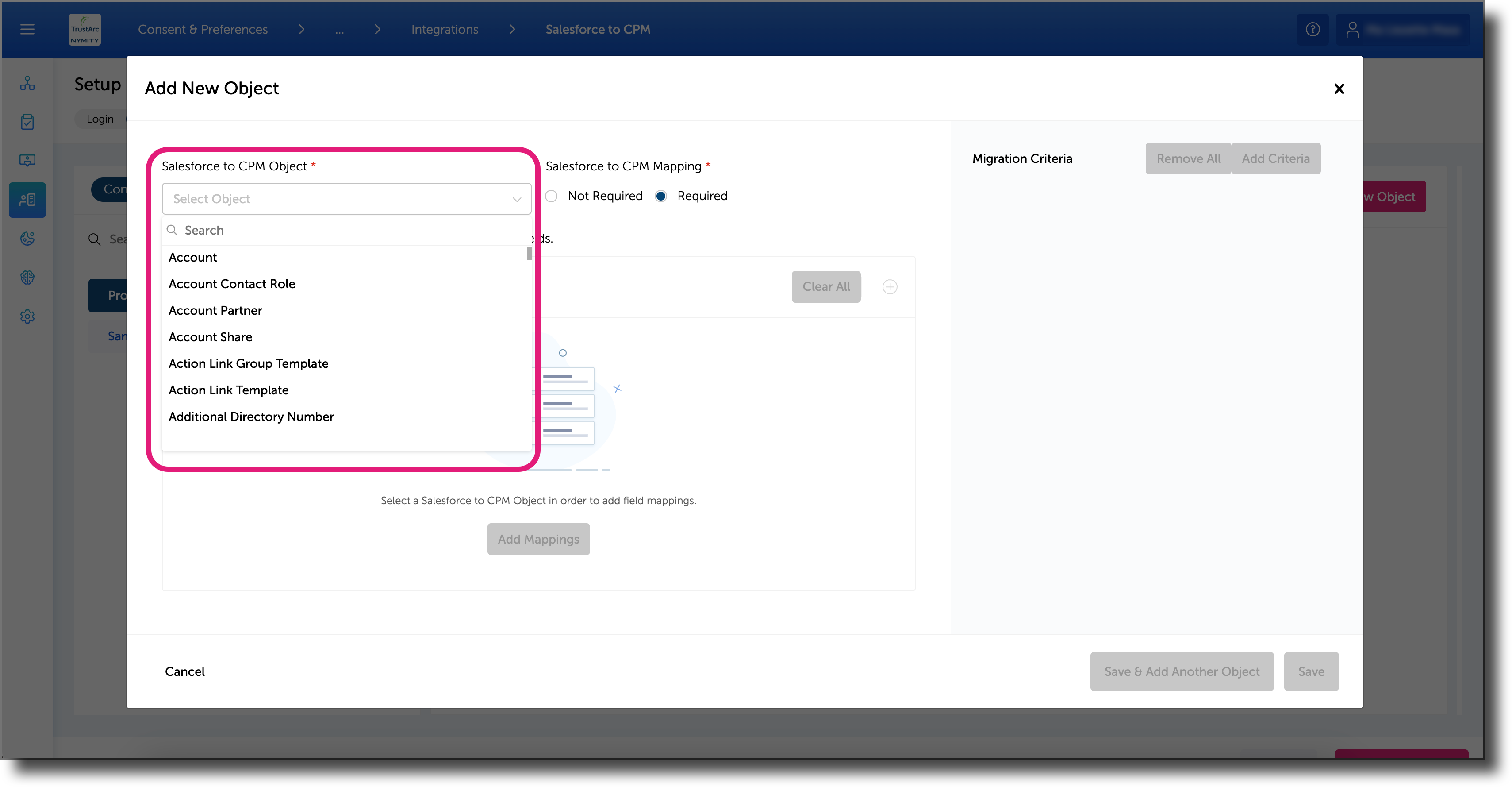The image size is (1512, 787).
Task: Open the clipboard check sidebar icon
Action: [27, 122]
